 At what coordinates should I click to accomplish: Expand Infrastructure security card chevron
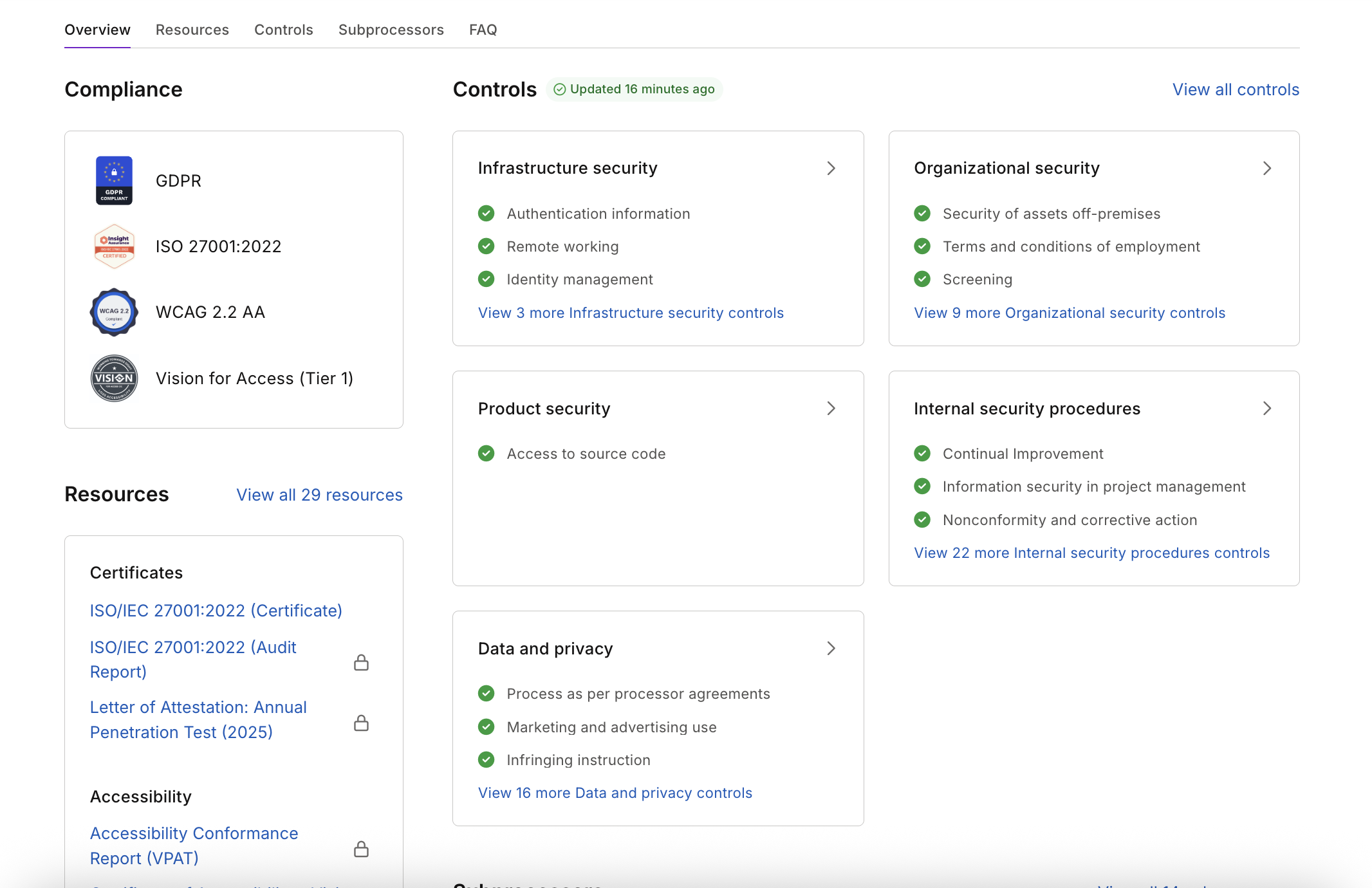point(831,169)
